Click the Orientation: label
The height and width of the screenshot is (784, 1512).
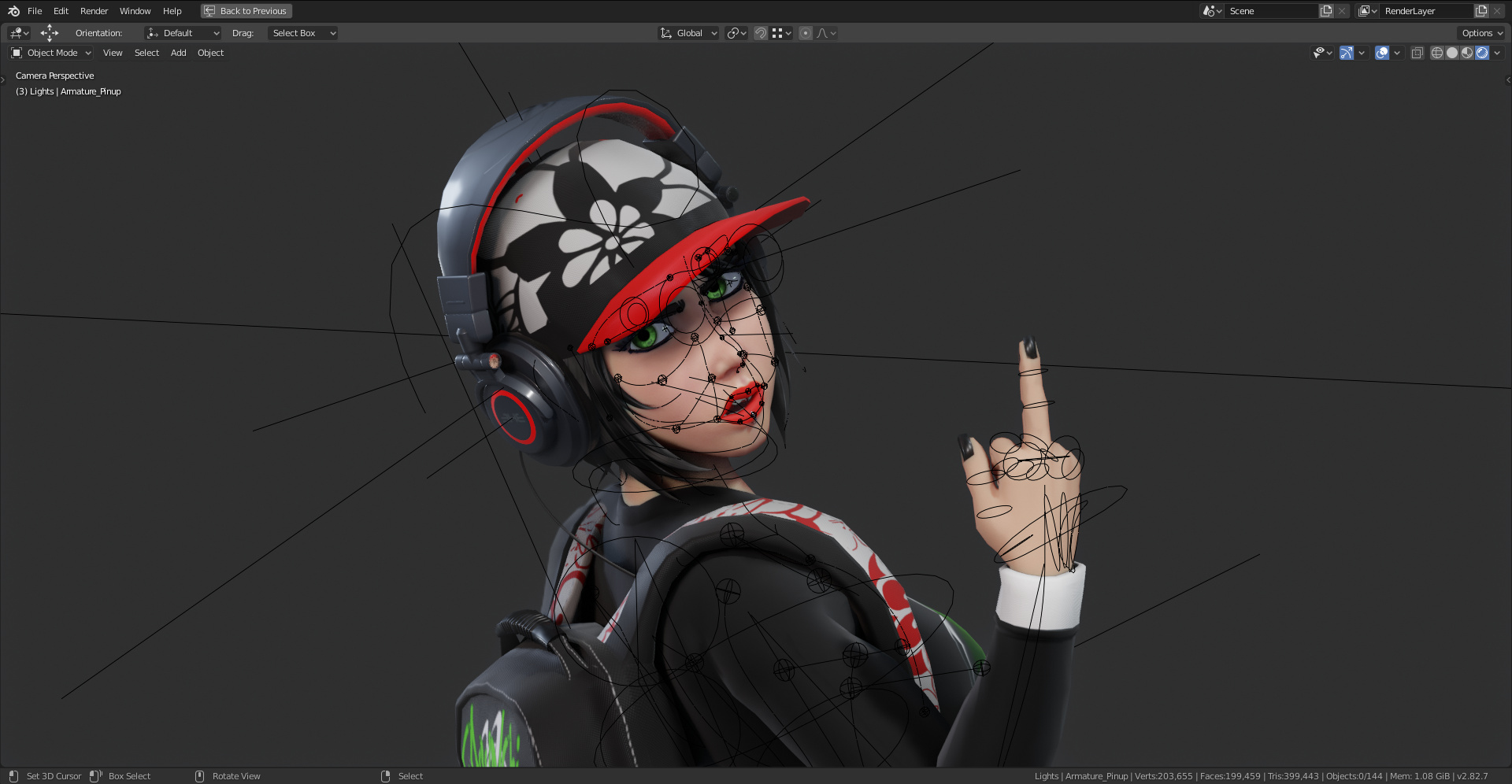click(x=98, y=33)
